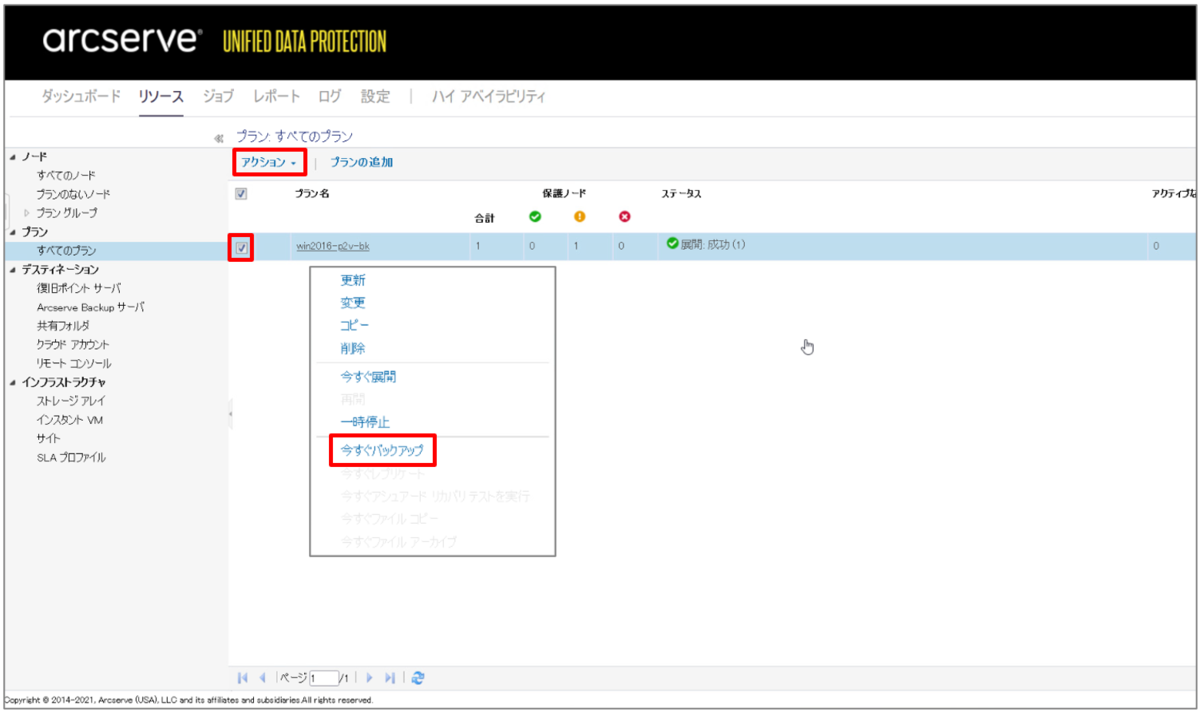This screenshot has height=712, width=1200.
Task: Select the リソース tab
Action: [x=161, y=97]
